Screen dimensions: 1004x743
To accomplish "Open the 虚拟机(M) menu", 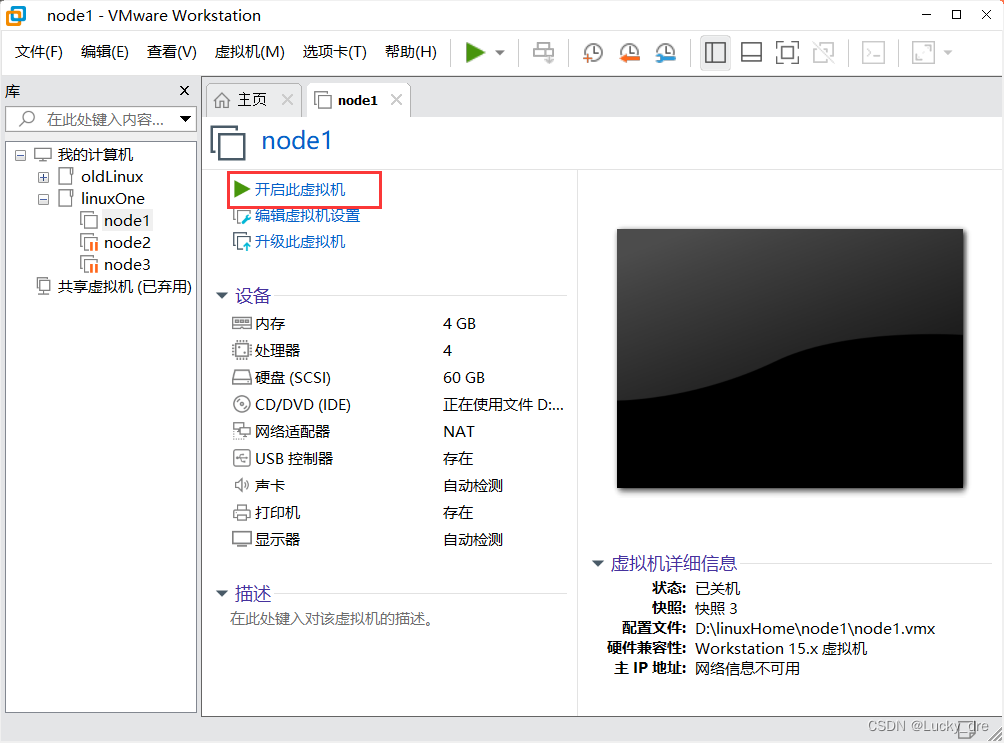I will (x=250, y=52).
